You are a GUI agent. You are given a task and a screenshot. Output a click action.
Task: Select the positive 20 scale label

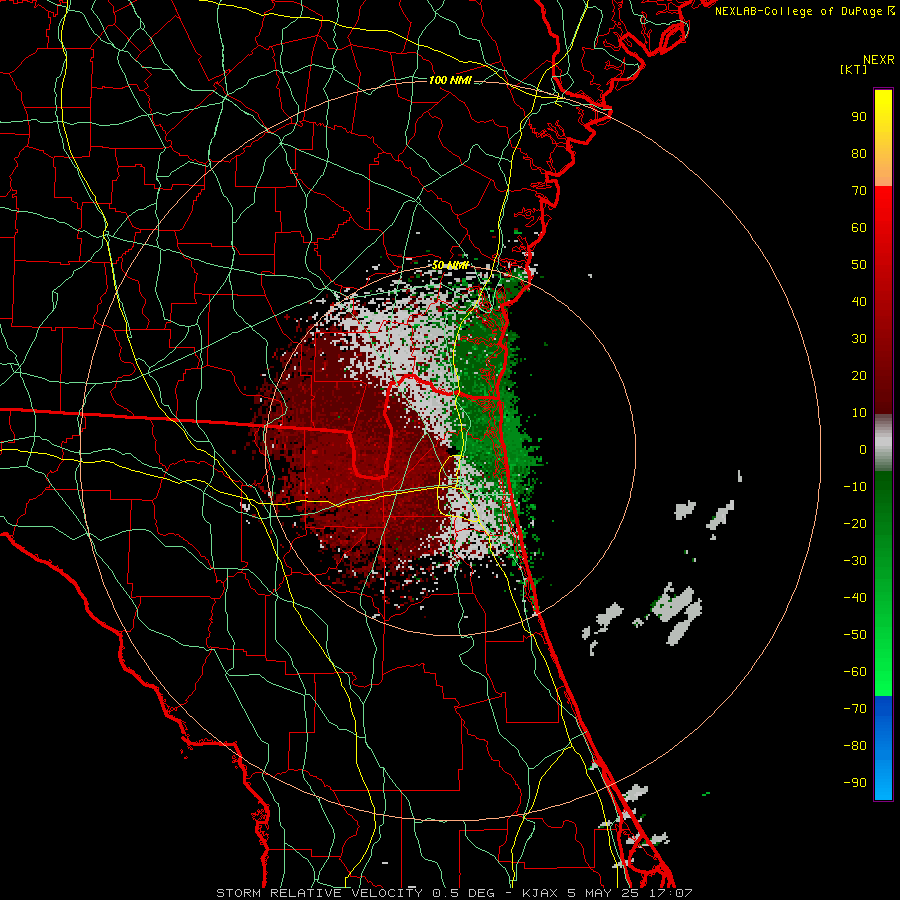point(859,375)
